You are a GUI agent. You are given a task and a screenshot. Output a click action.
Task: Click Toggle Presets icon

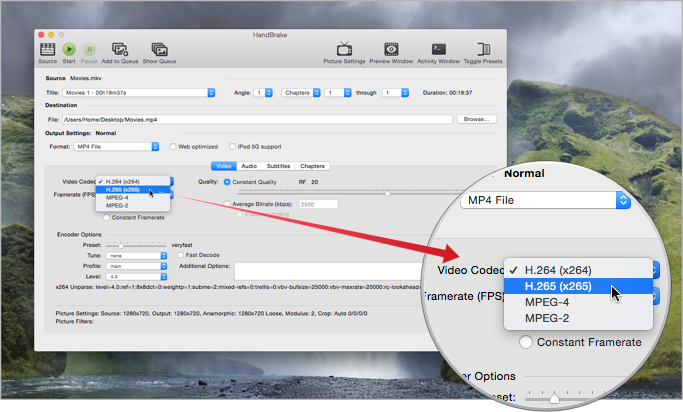(483, 49)
